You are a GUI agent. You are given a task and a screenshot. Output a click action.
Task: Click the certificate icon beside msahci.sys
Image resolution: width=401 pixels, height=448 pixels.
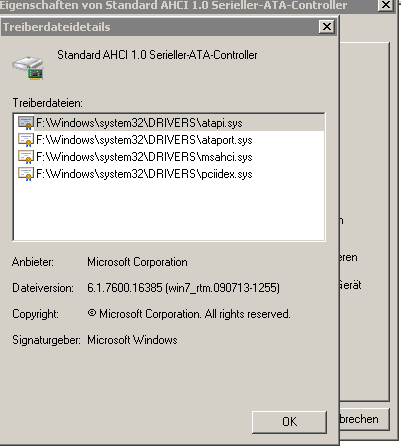[x=26, y=157]
